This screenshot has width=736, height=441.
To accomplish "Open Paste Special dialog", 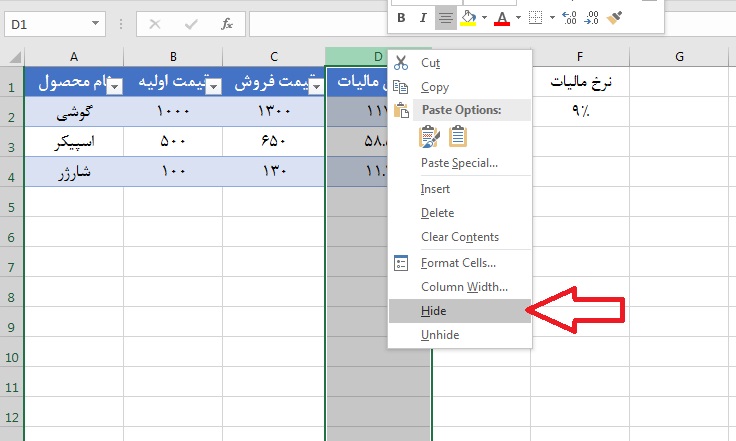I will pyautogui.click(x=460, y=163).
